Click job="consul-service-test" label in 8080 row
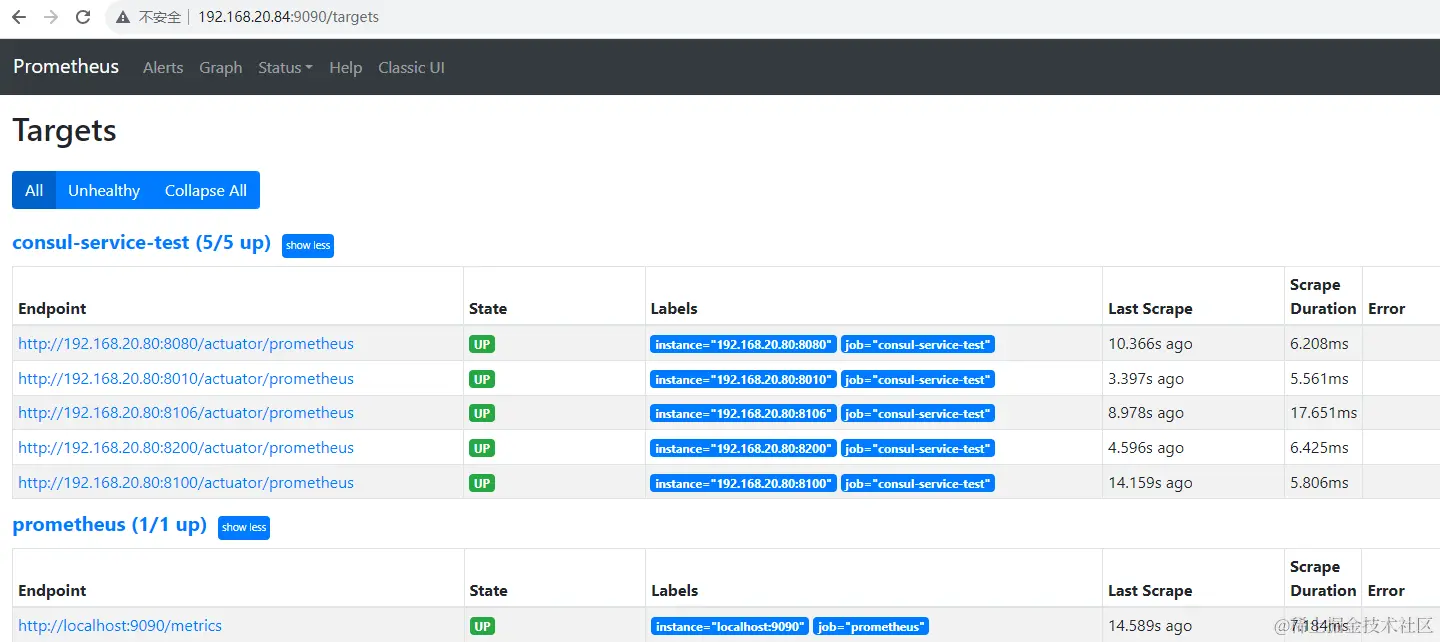 coord(918,345)
